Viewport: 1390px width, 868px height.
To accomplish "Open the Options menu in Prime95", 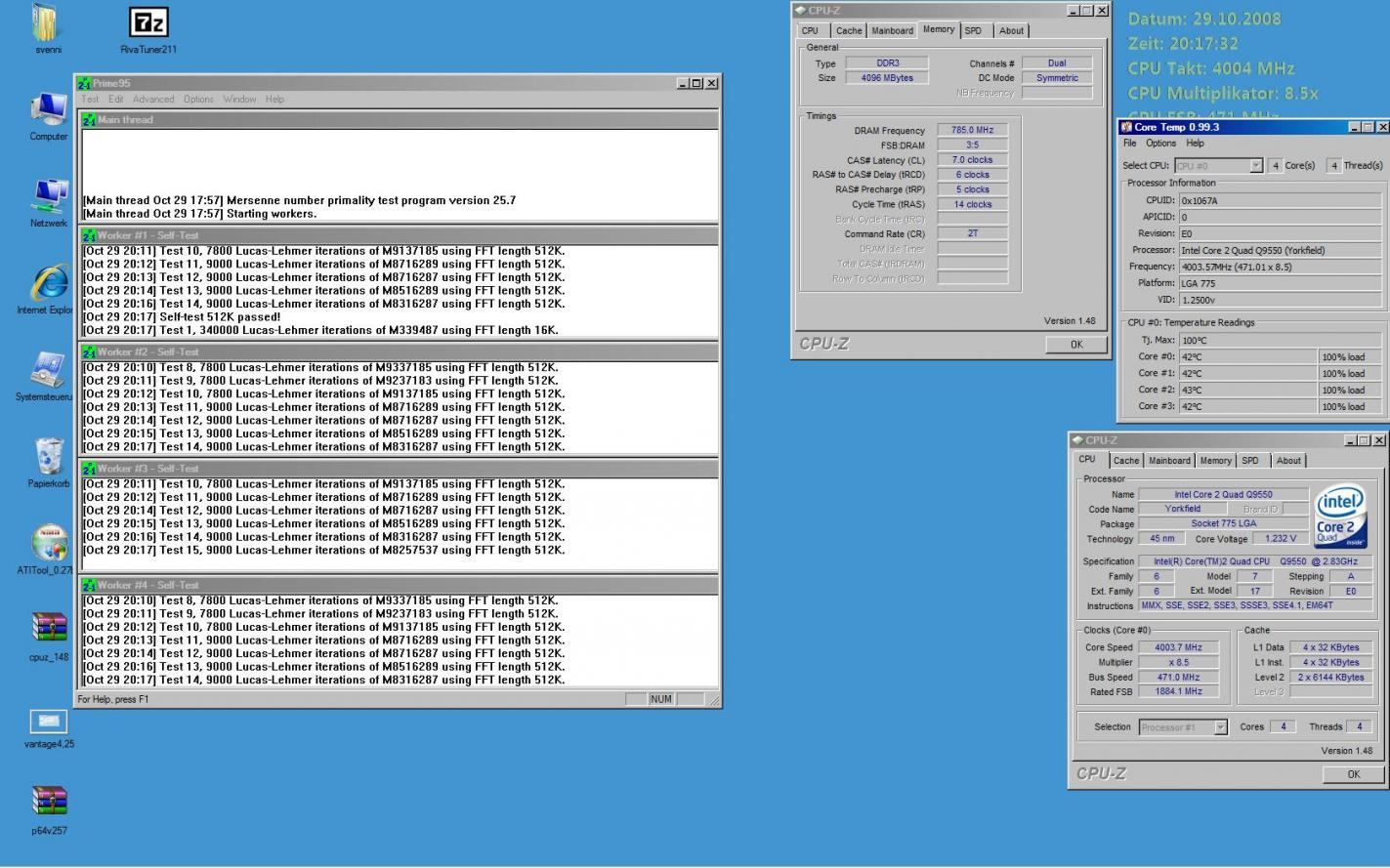I will click(198, 100).
